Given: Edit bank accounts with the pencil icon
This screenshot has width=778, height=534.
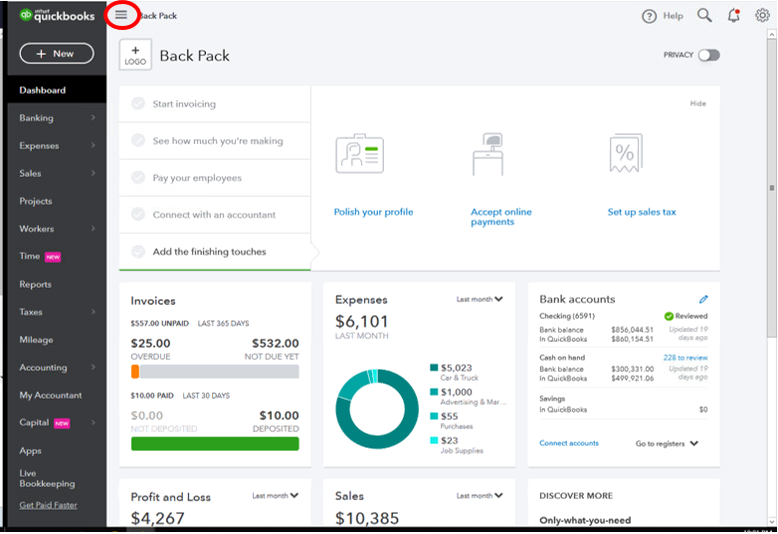Looking at the screenshot, I should point(703,299).
